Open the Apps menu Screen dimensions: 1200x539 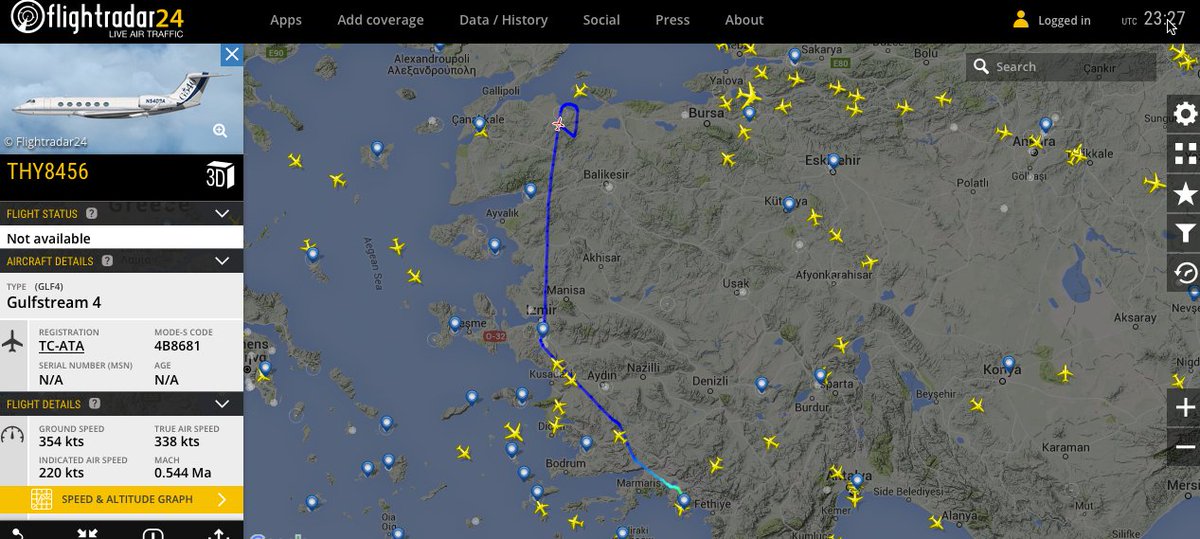286,20
